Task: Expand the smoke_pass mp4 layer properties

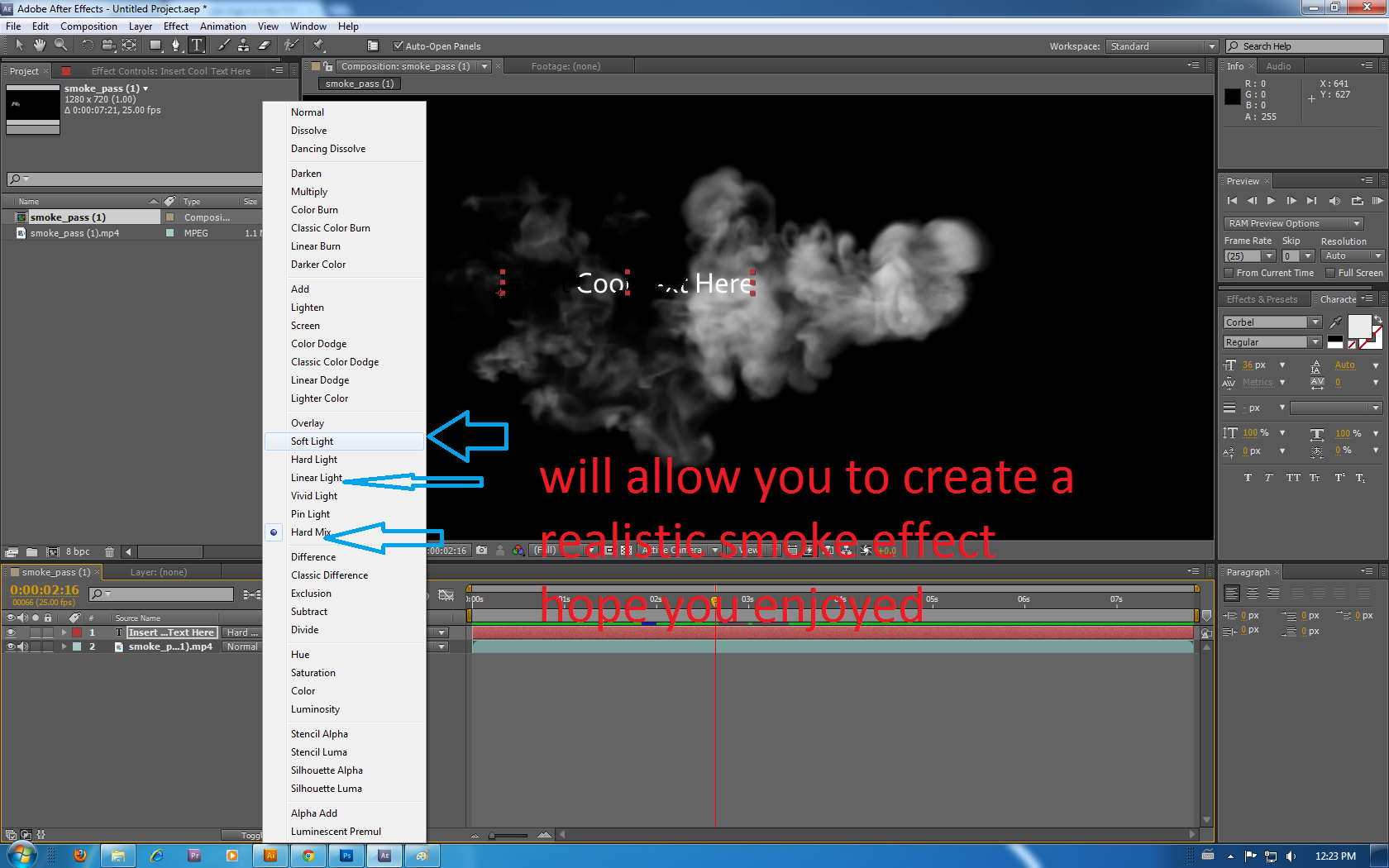Action: click(x=64, y=647)
